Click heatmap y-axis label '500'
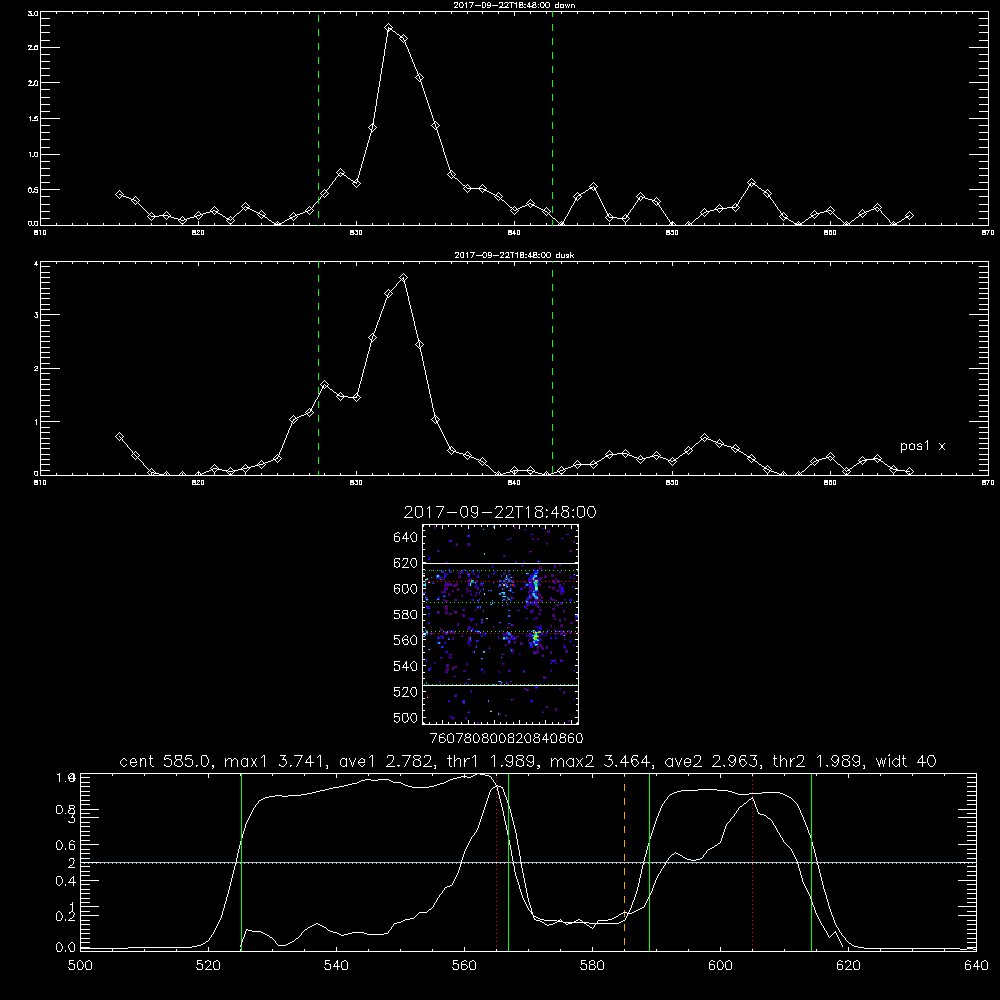 406,717
